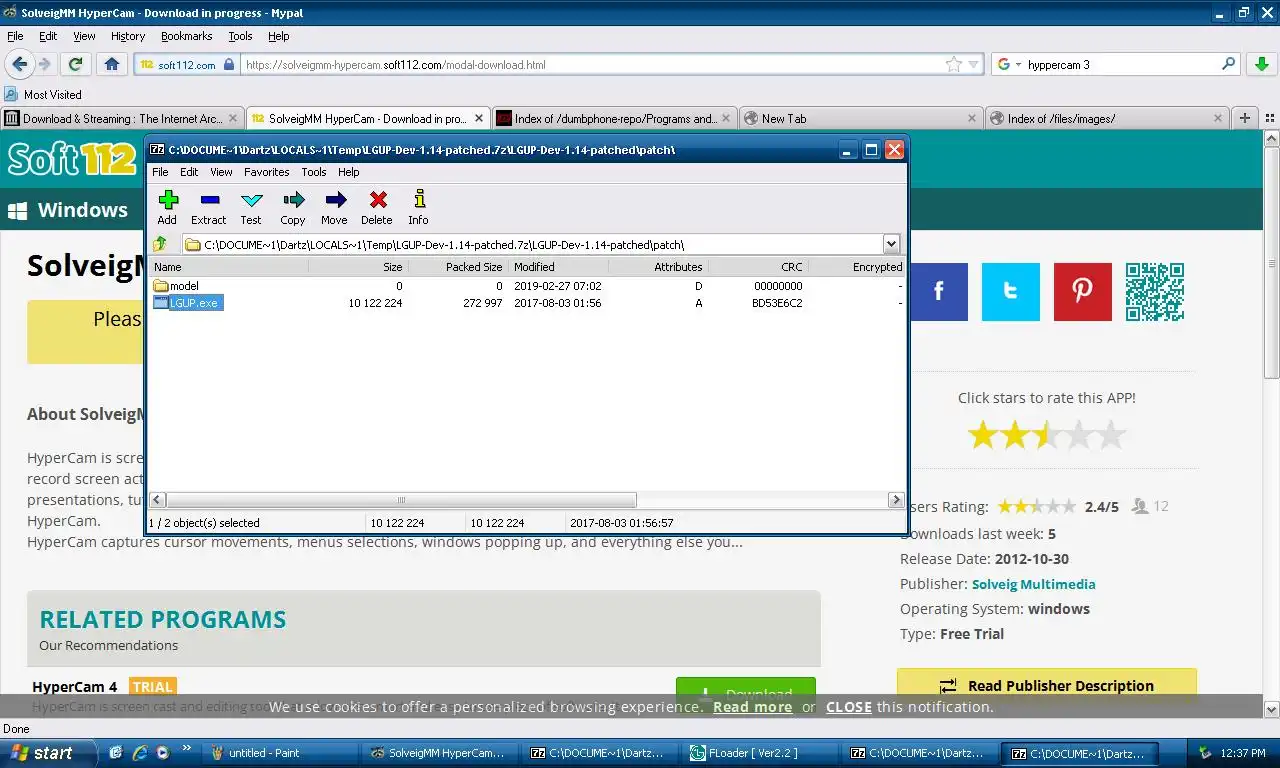Select the model folder icon
The width and height of the screenshot is (1280, 768).
pos(161,286)
